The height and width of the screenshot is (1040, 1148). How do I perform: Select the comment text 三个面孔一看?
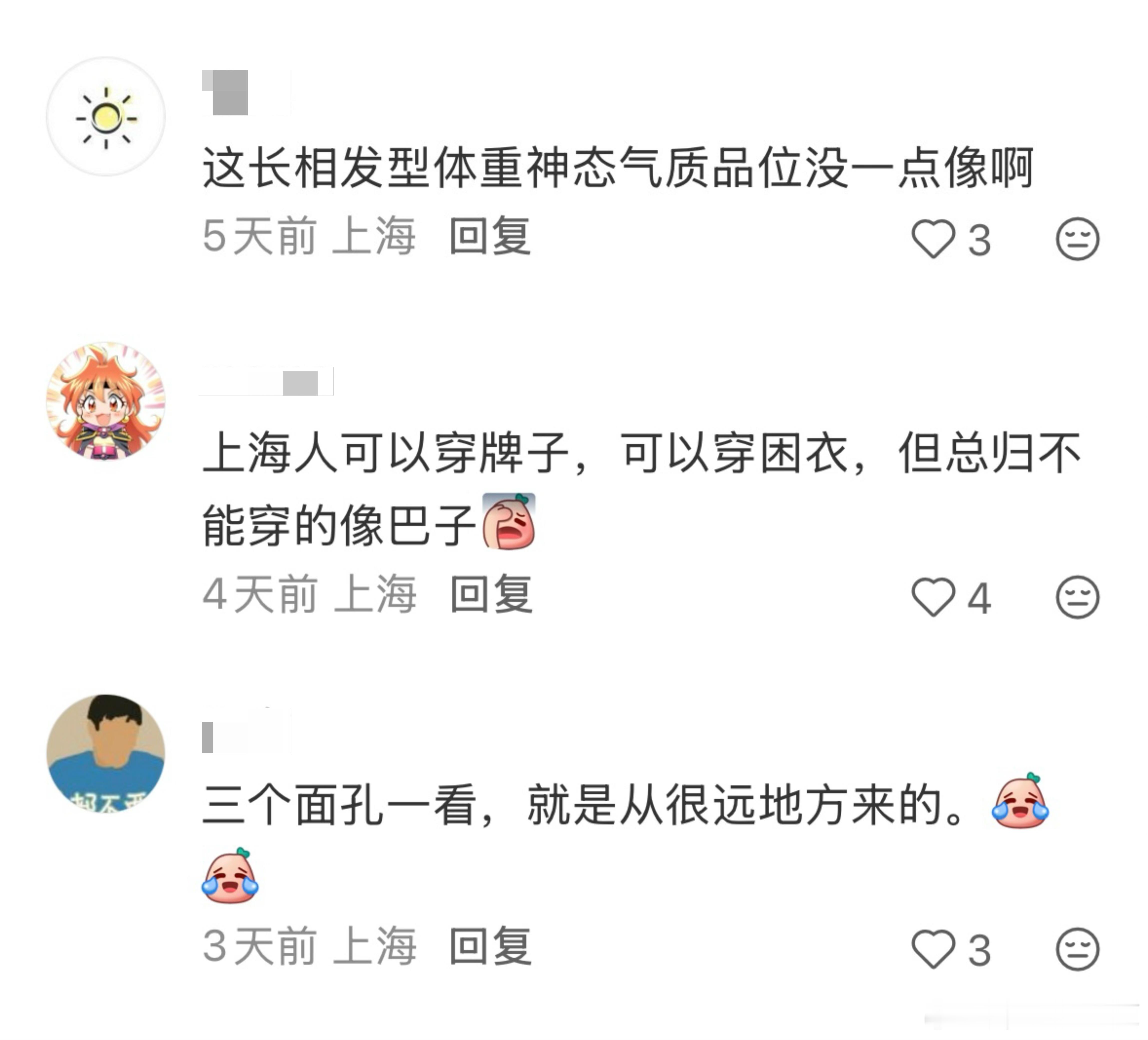point(340,805)
